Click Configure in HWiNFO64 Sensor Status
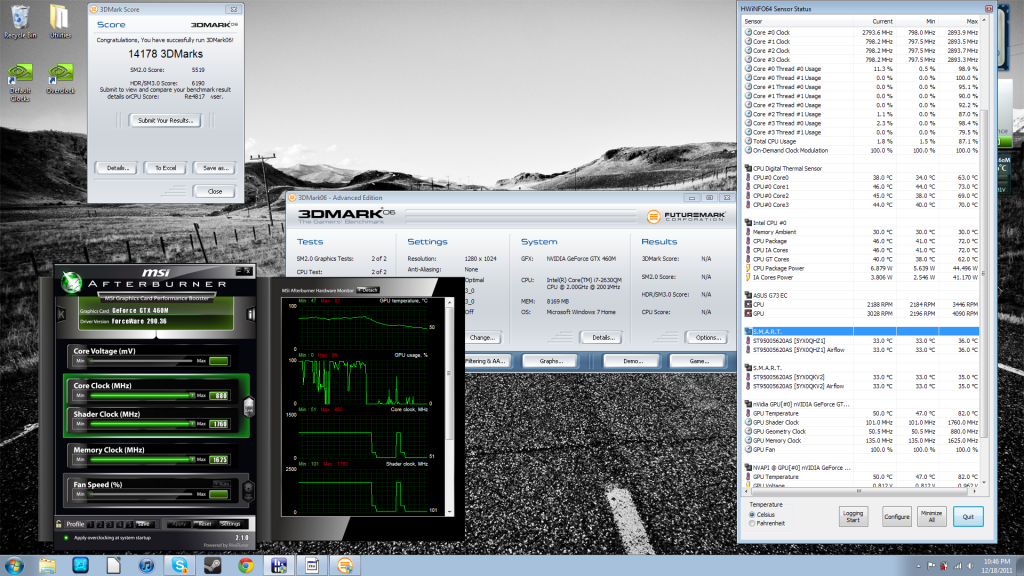 click(x=897, y=517)
